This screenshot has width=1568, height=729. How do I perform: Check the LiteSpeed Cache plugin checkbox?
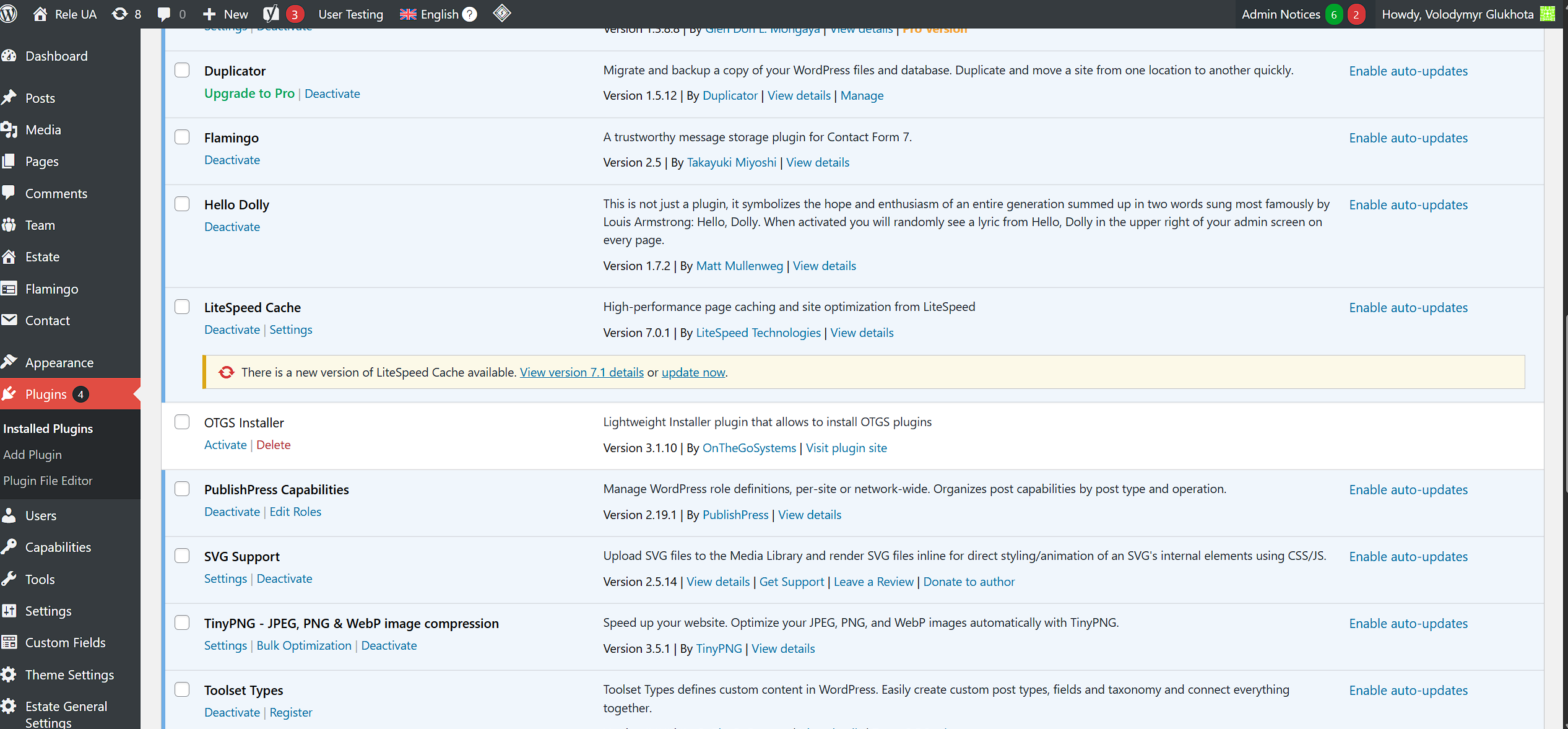pyautogui.click(x=182, y=307)
